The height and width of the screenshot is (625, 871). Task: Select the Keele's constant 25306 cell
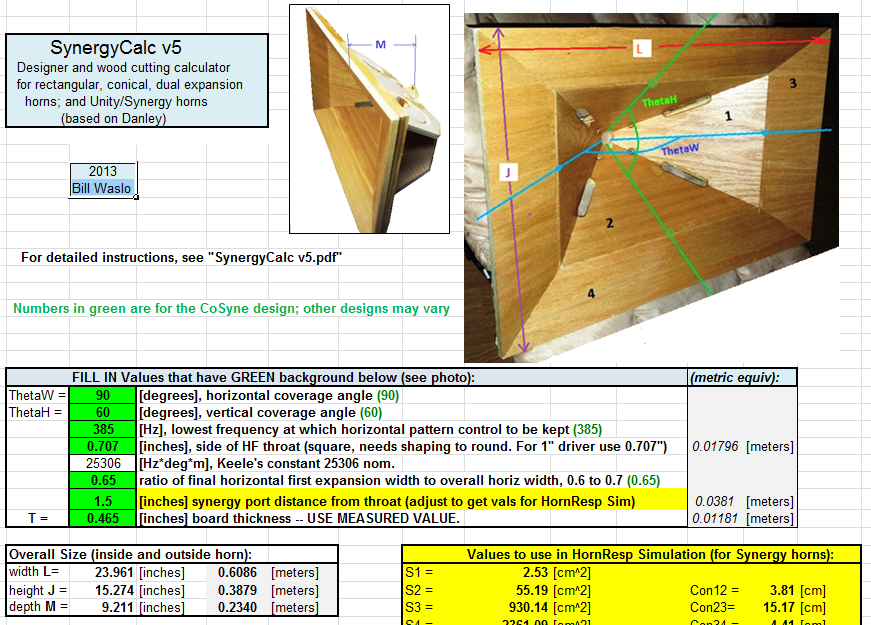click(x=102, y=463)
